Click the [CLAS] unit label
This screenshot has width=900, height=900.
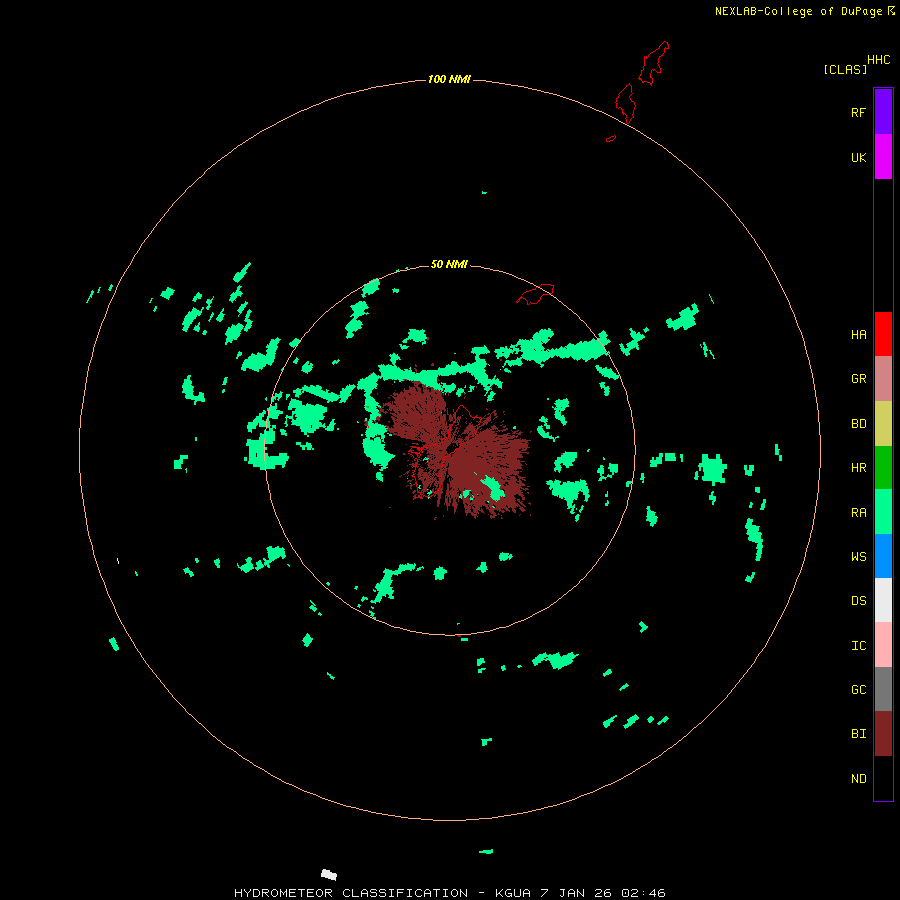click(x=845, y=69)
